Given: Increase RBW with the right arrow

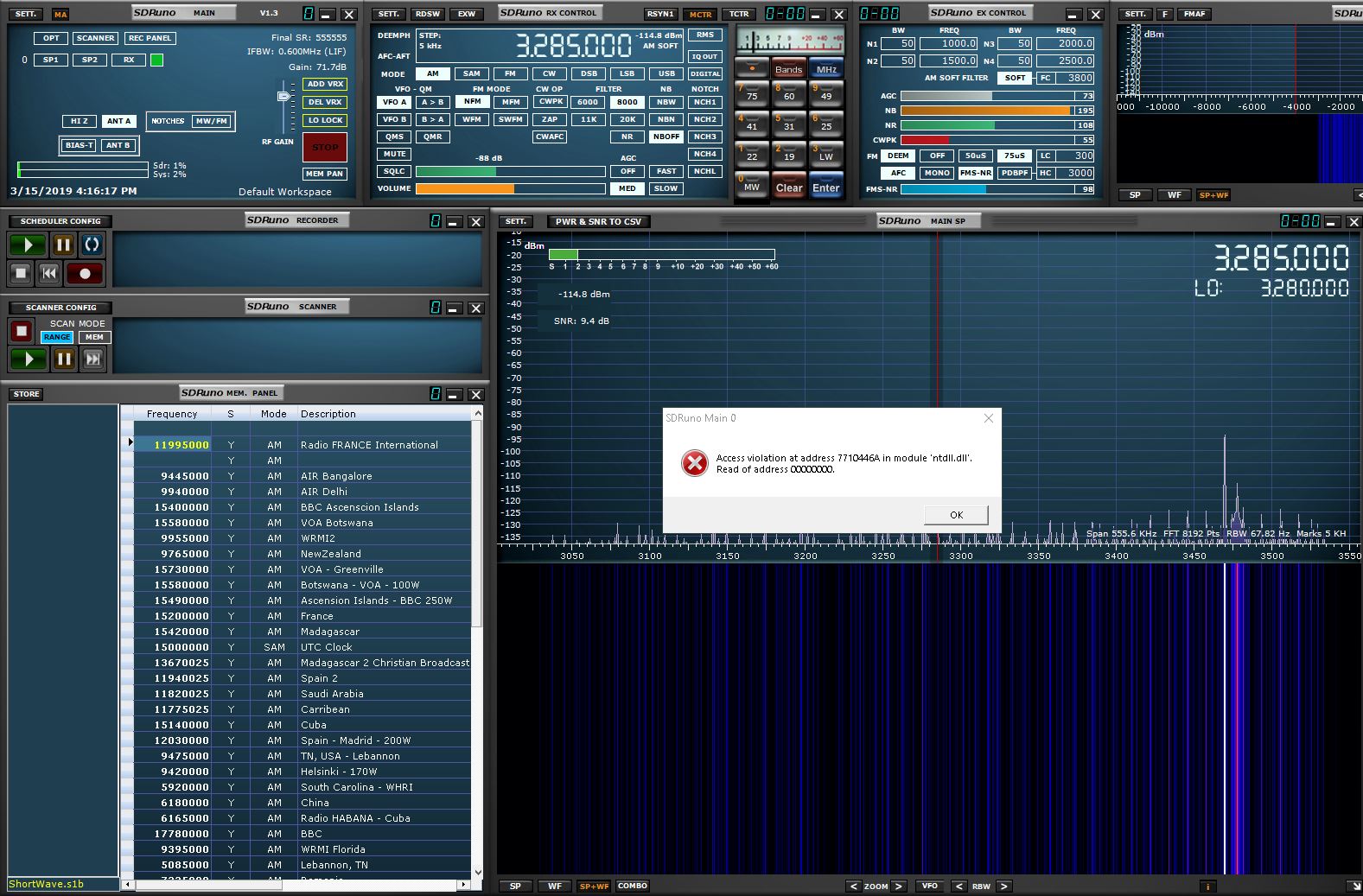Looking at the screenshot, I should click(1003, 886).
